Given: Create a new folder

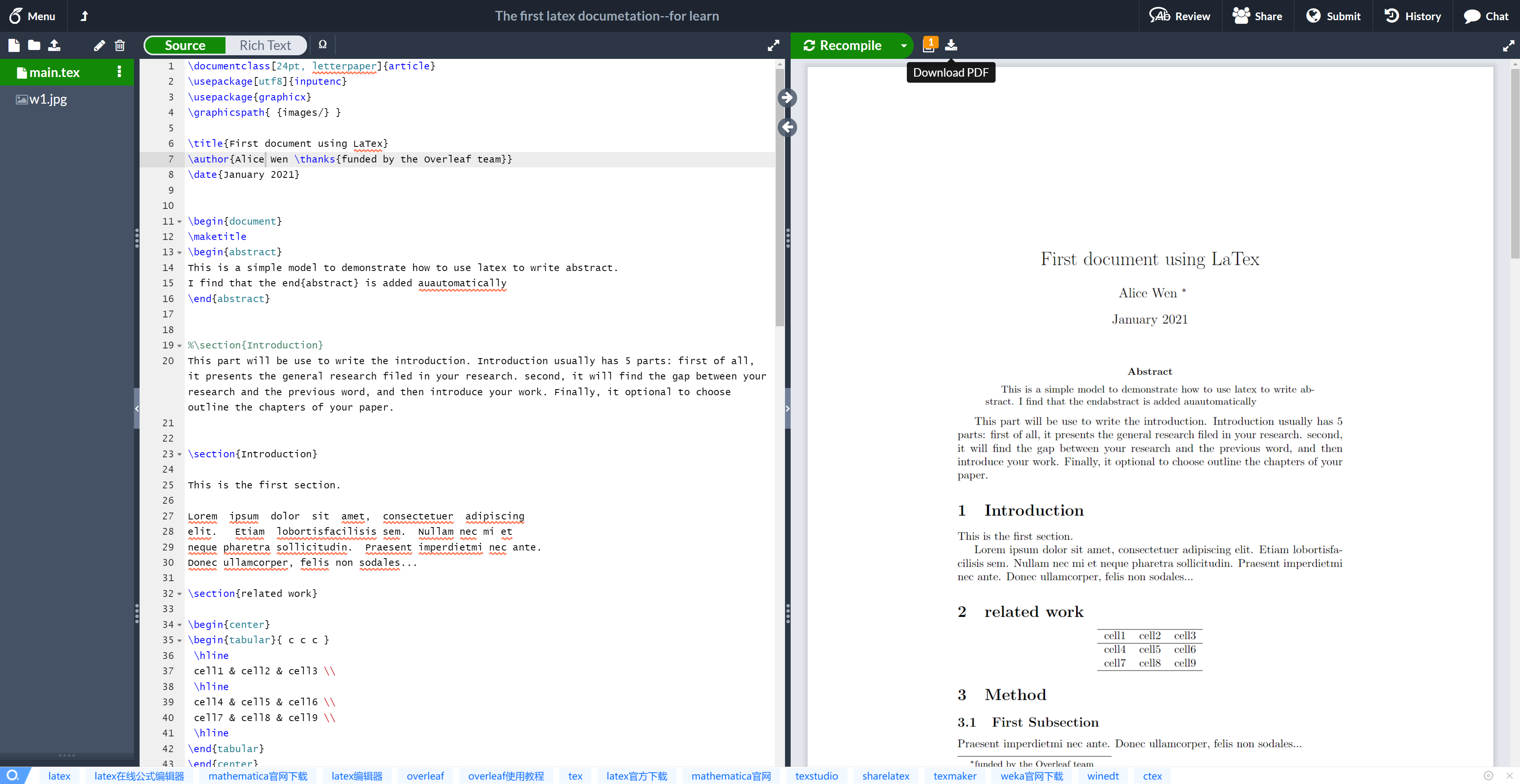Looking at the screenshot, I should click(33, 46).
